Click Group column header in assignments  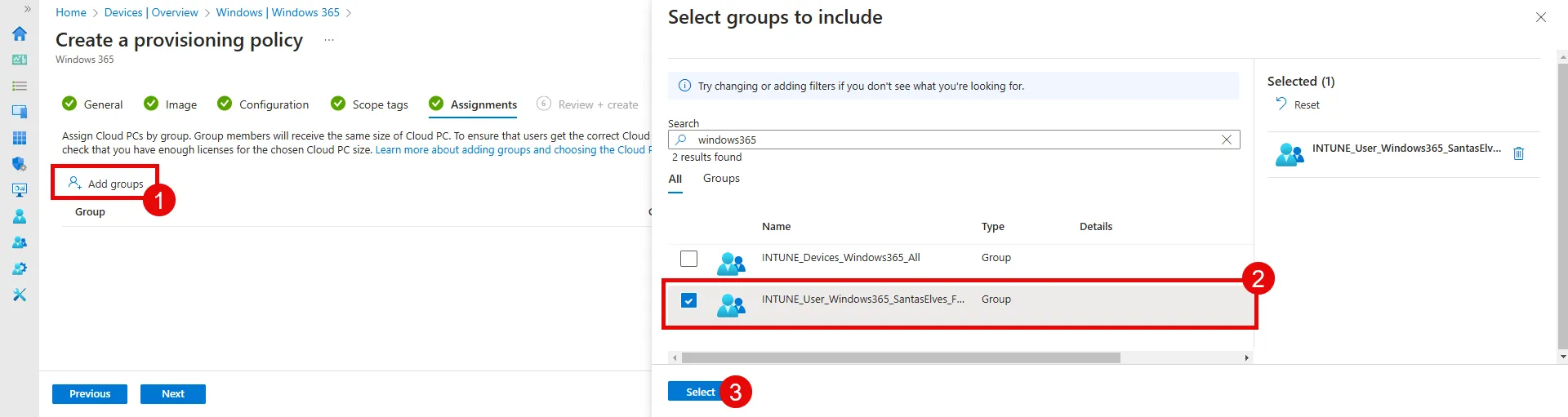pos(90,212)
